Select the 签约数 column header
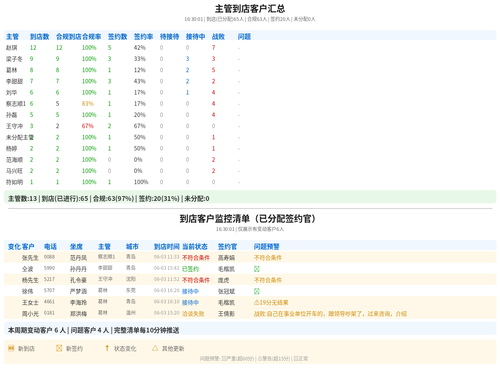500x381 pixels. (x=118, y=36)
